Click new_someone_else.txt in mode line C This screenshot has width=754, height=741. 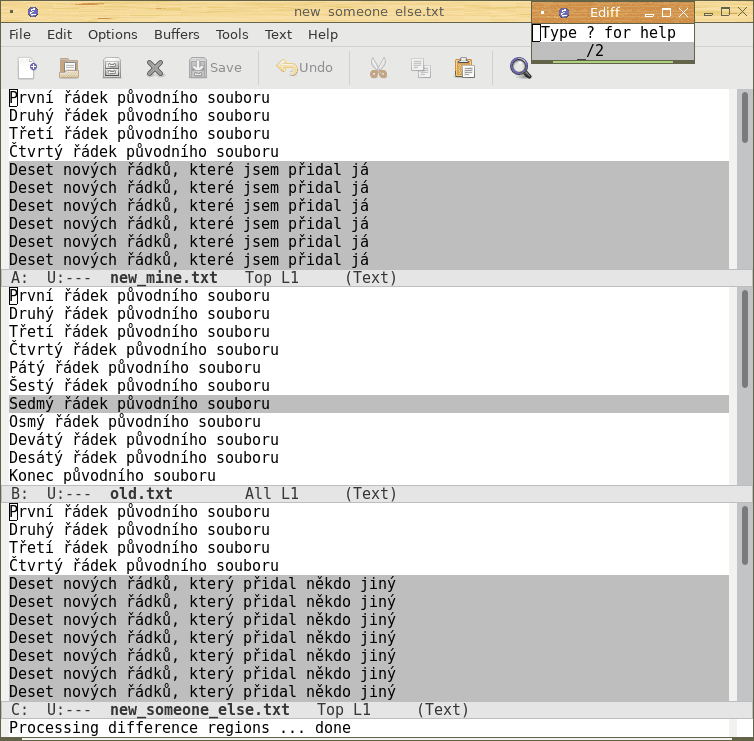tap(200, 710)
